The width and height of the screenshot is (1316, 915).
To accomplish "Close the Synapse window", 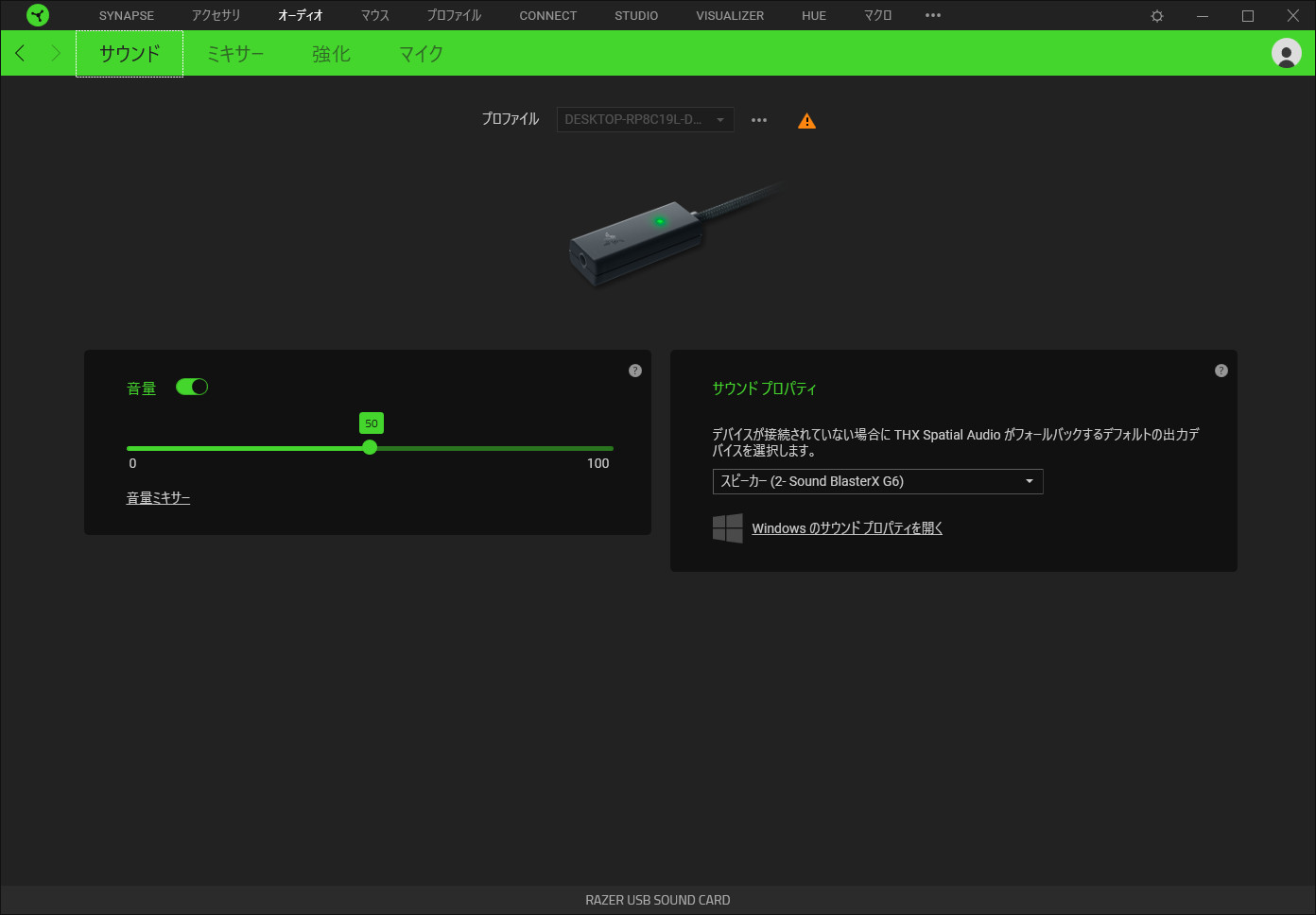I will tap(1293, 16).
